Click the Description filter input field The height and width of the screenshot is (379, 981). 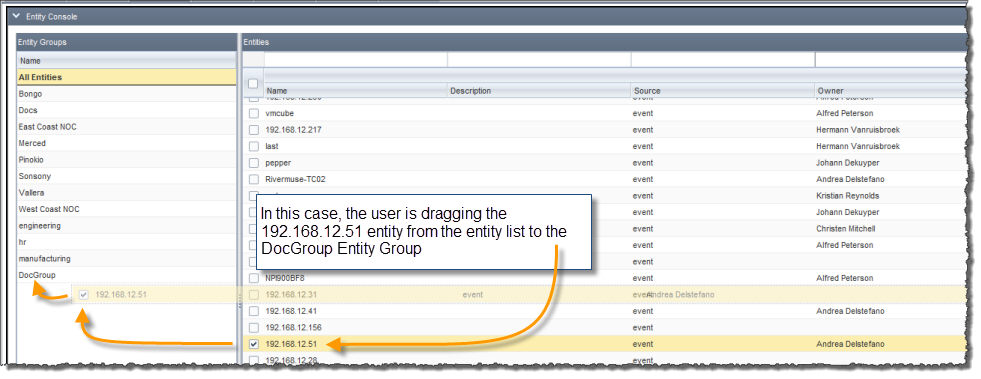pyautogui.click(x=539, y=59)
